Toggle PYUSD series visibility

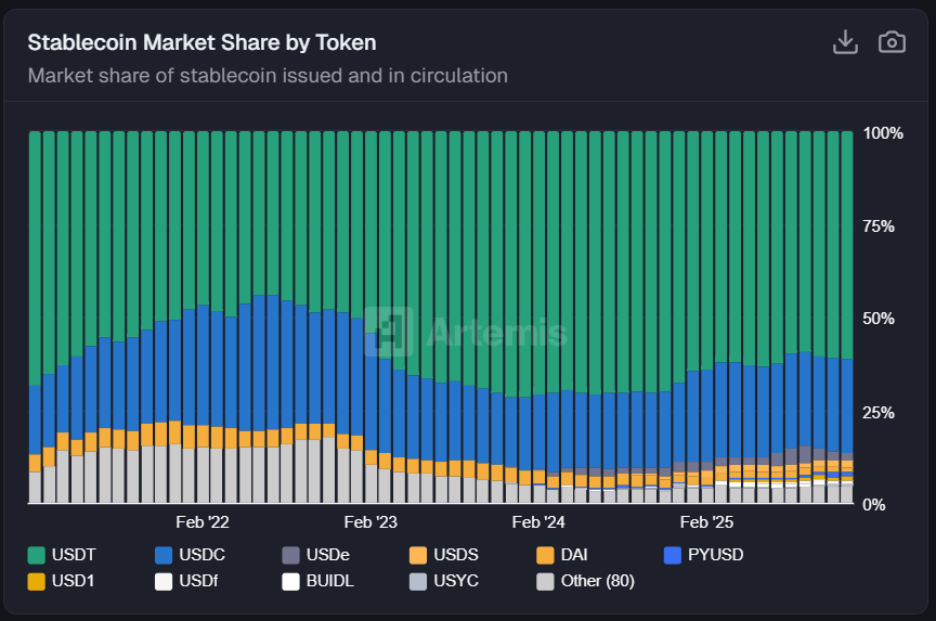click(x=715, y=554)
